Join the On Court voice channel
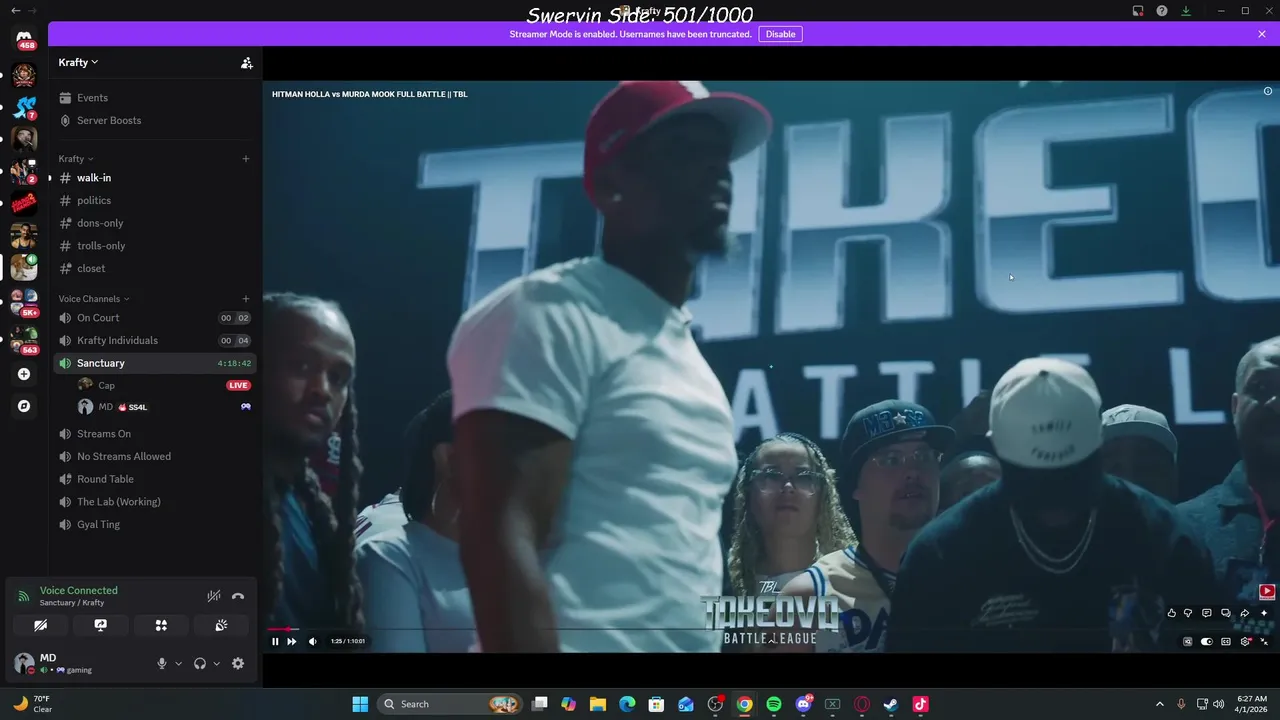Image resolution: width=1280 pixels, height=720 pixels. (155, 318)
